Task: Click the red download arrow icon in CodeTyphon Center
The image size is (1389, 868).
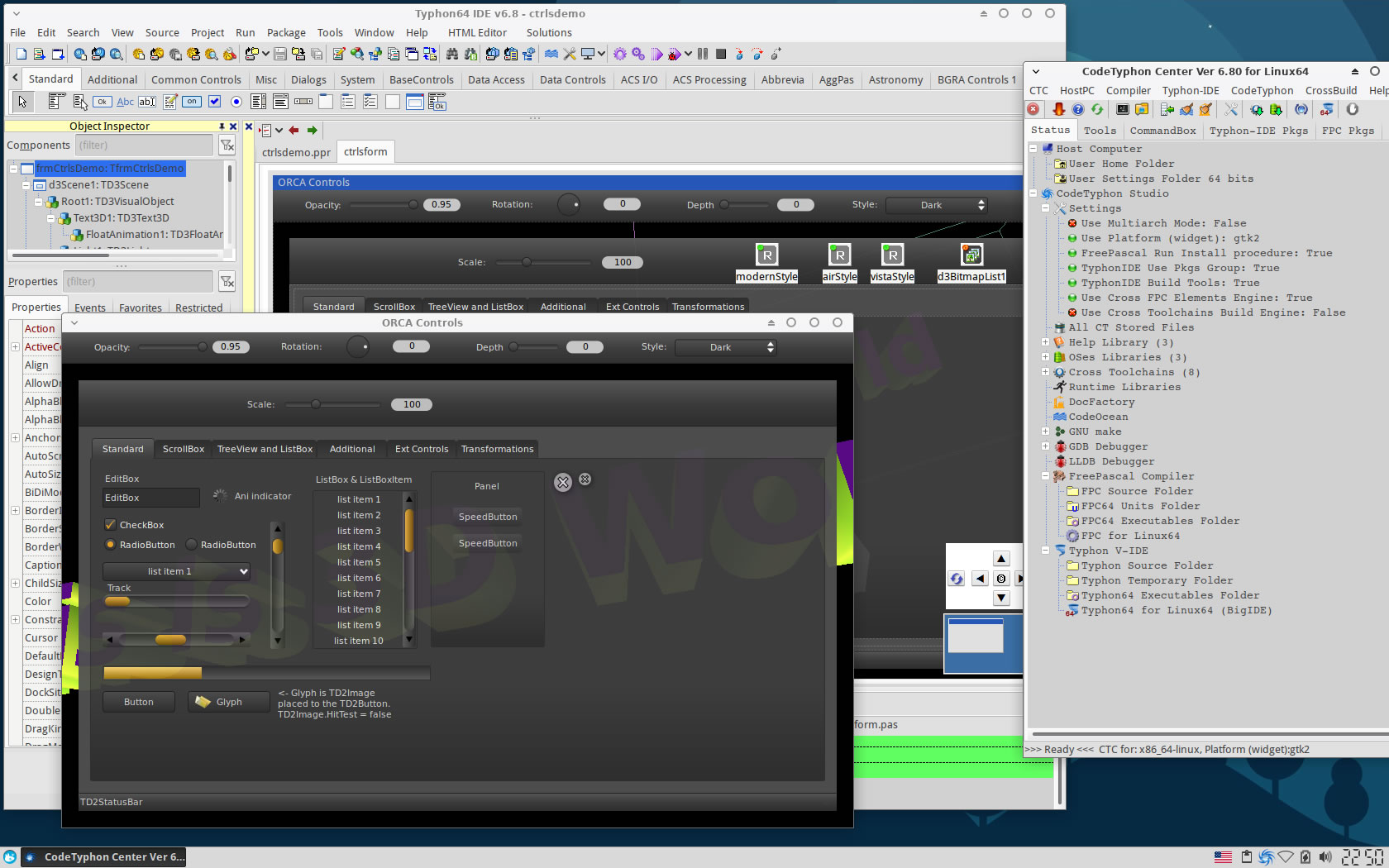Action: click(x=1058, y=109)
